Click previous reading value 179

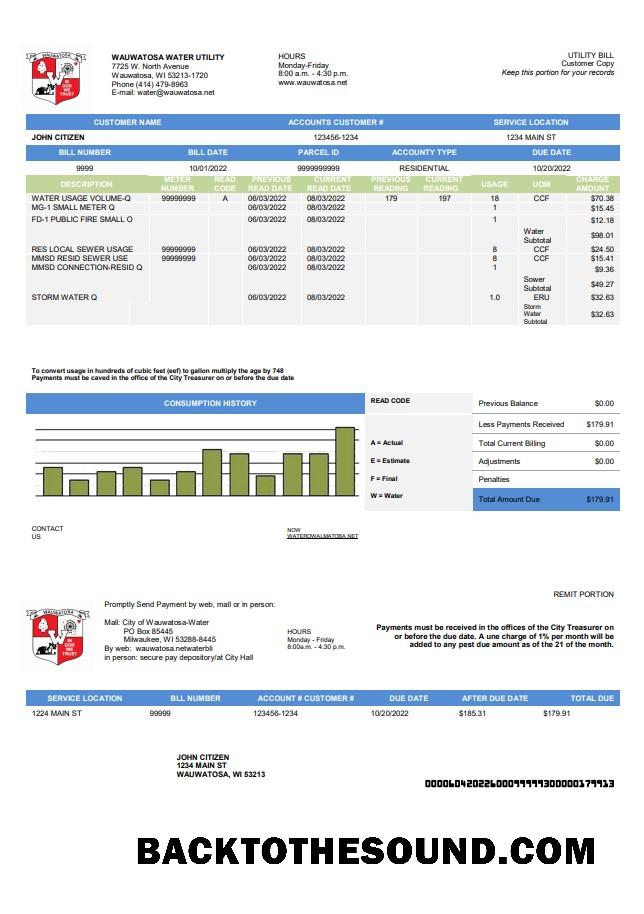pos(391,199)
